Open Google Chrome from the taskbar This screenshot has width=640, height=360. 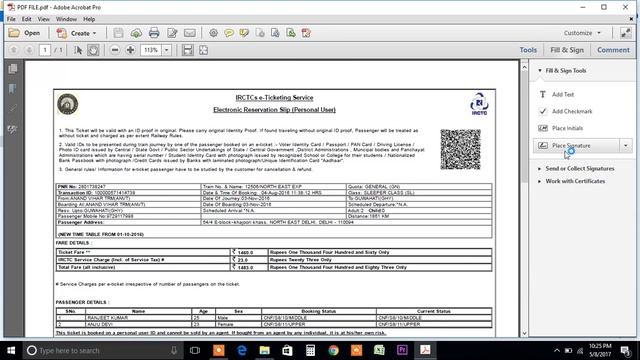pyautogui.click(x=333, y=350)
